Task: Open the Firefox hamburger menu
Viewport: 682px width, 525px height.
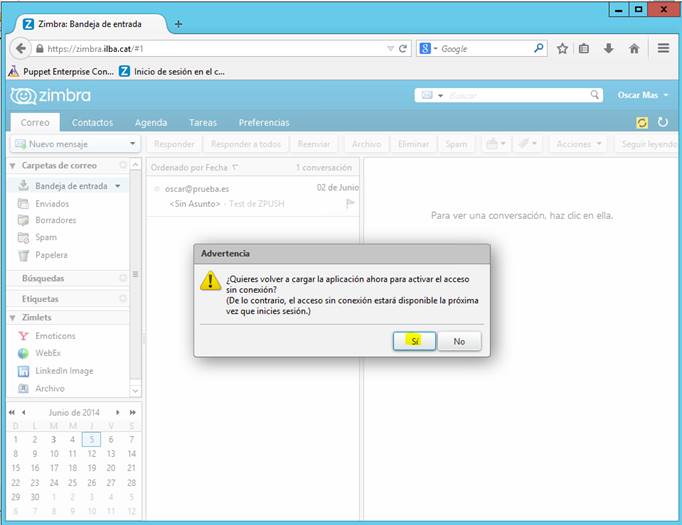Action: [663, 48]
